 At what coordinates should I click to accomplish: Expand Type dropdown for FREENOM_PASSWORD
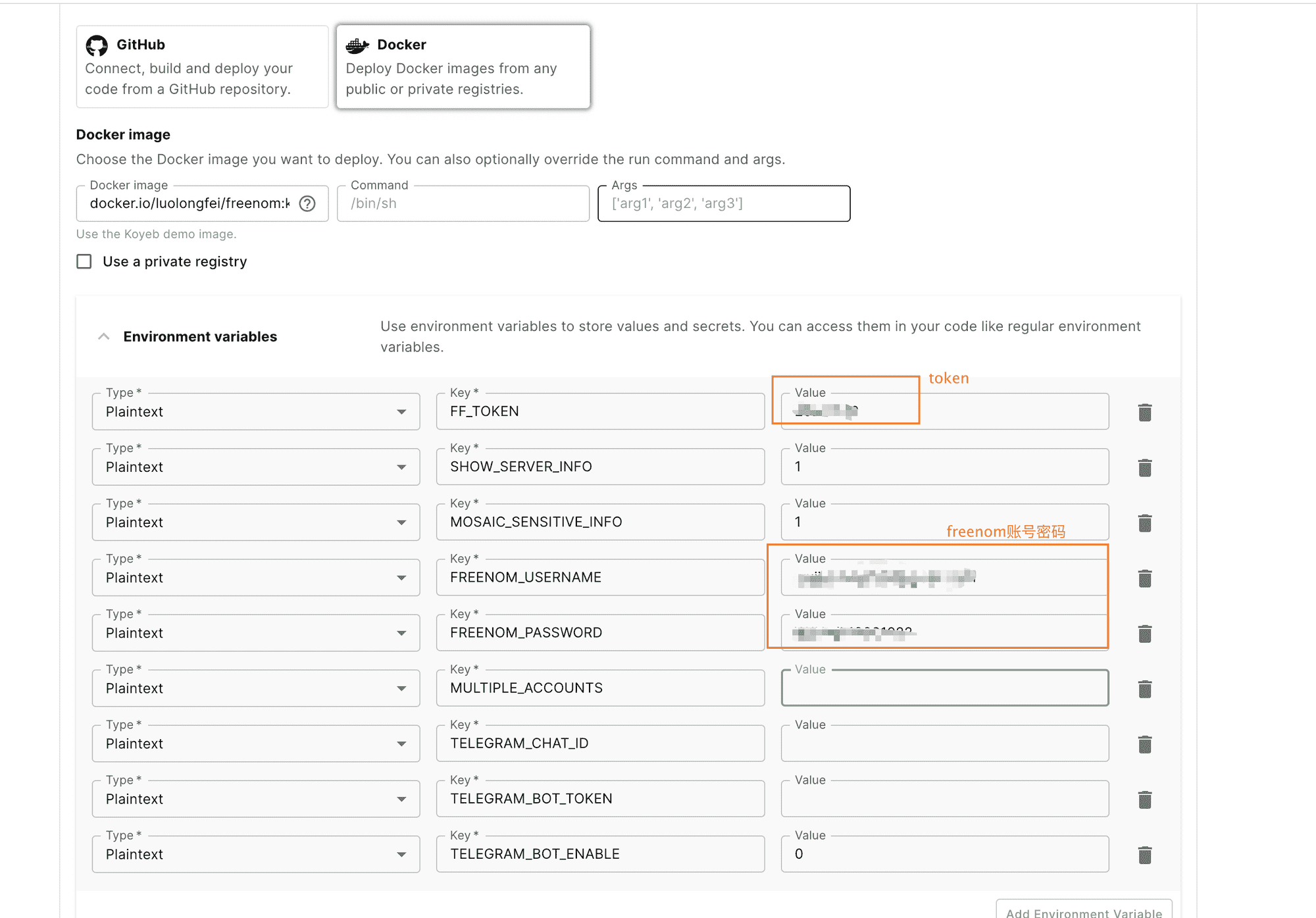[x=256, y=632]
